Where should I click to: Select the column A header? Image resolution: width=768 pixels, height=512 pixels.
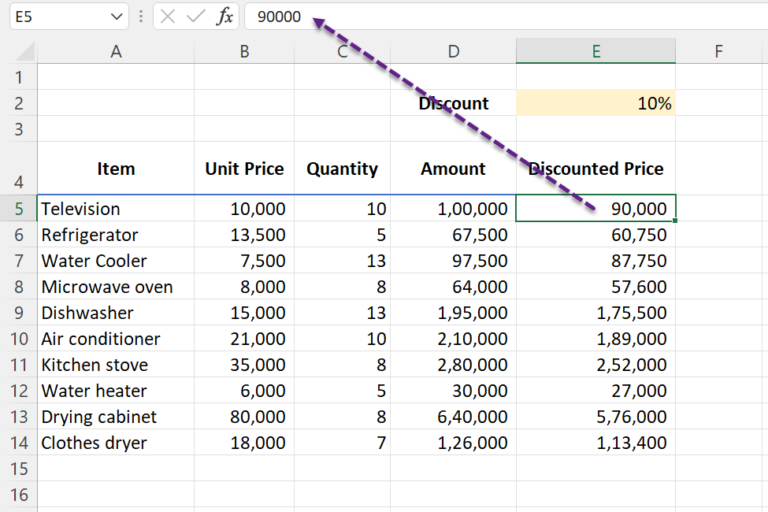tap(116, 51)
